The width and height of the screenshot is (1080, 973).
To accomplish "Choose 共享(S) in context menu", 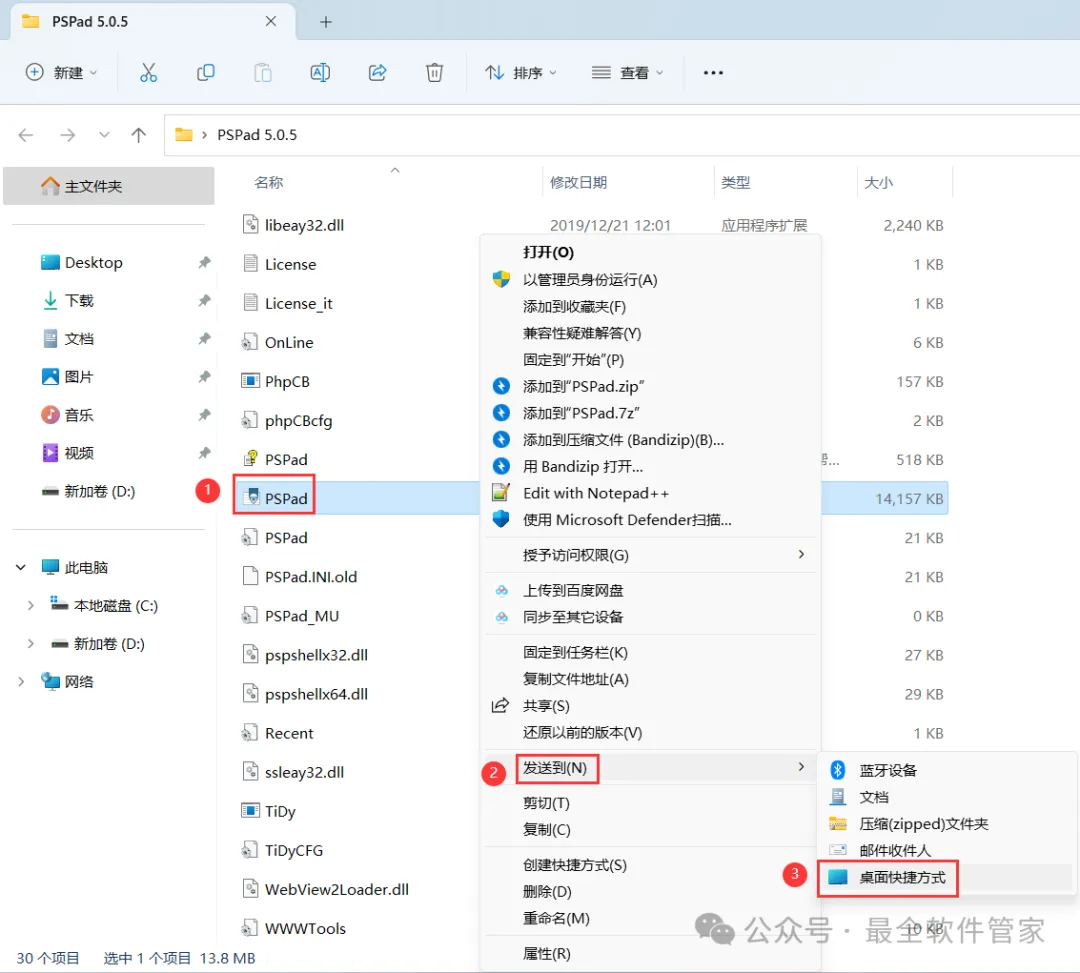I will point(546,706).
